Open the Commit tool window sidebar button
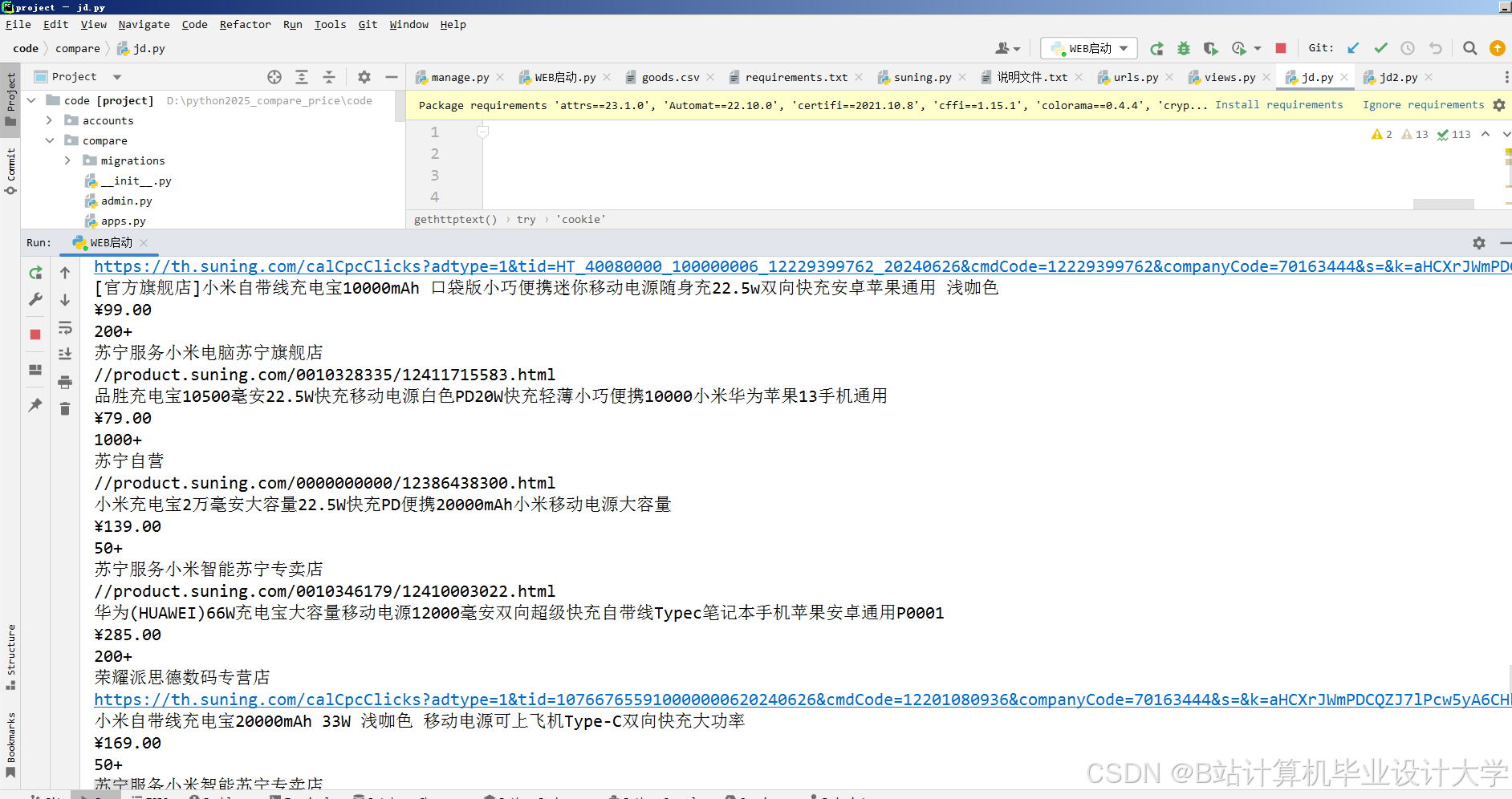This screenshot has width=1512, height=799. (10, 171)
